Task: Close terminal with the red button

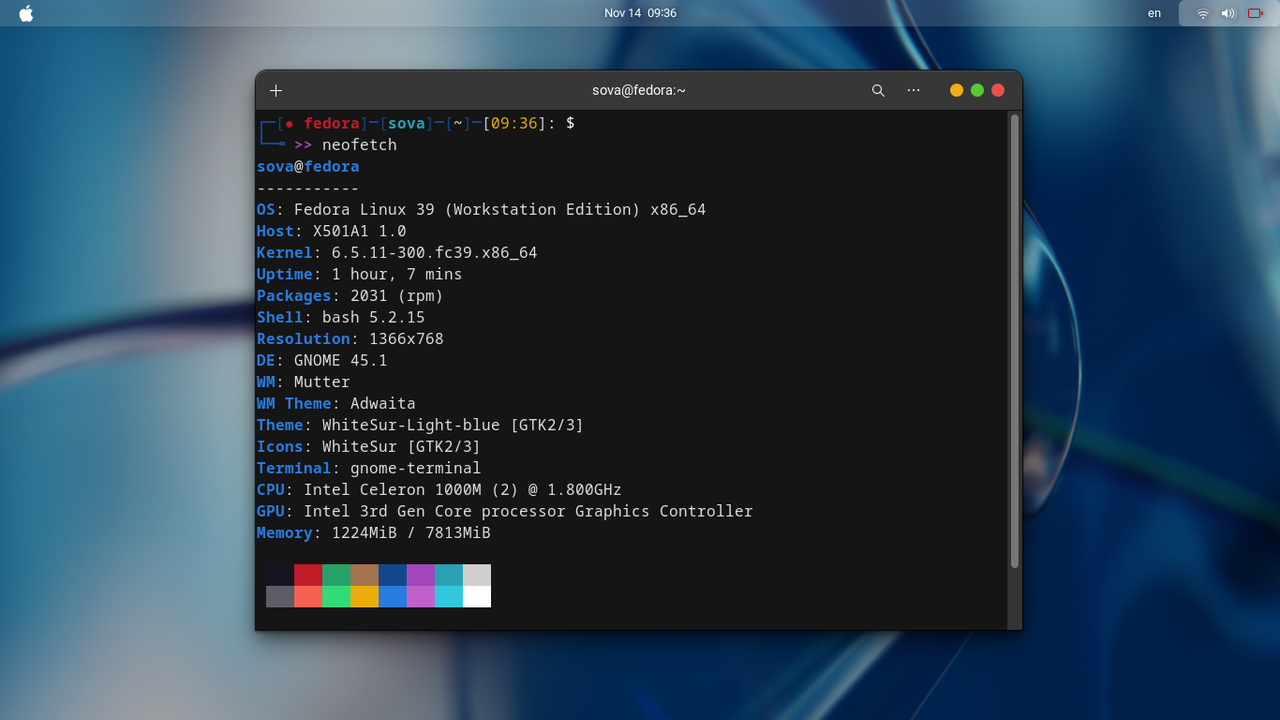Action: [998, 90]
